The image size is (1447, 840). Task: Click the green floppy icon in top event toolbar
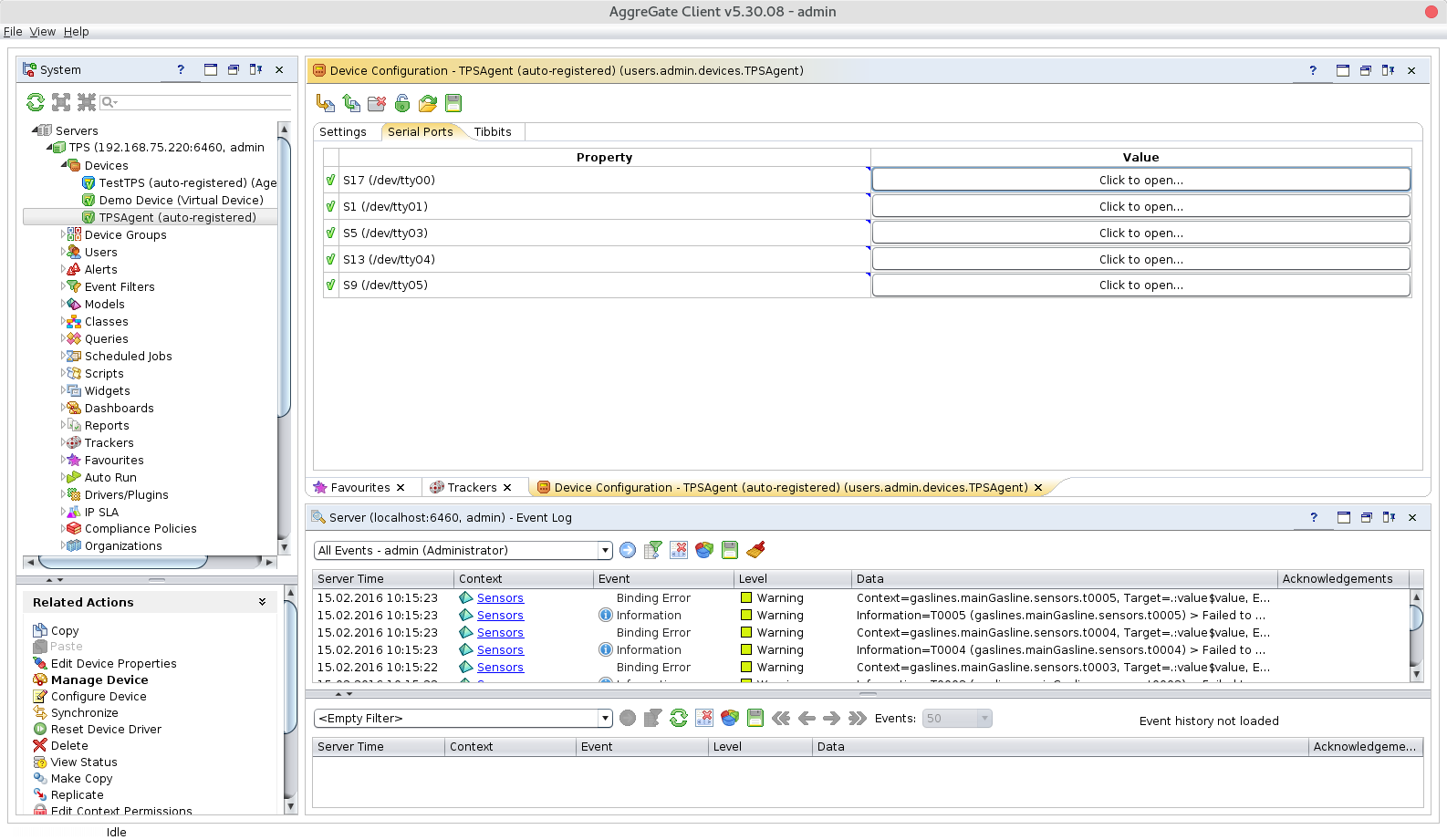[x=730, y=550]
